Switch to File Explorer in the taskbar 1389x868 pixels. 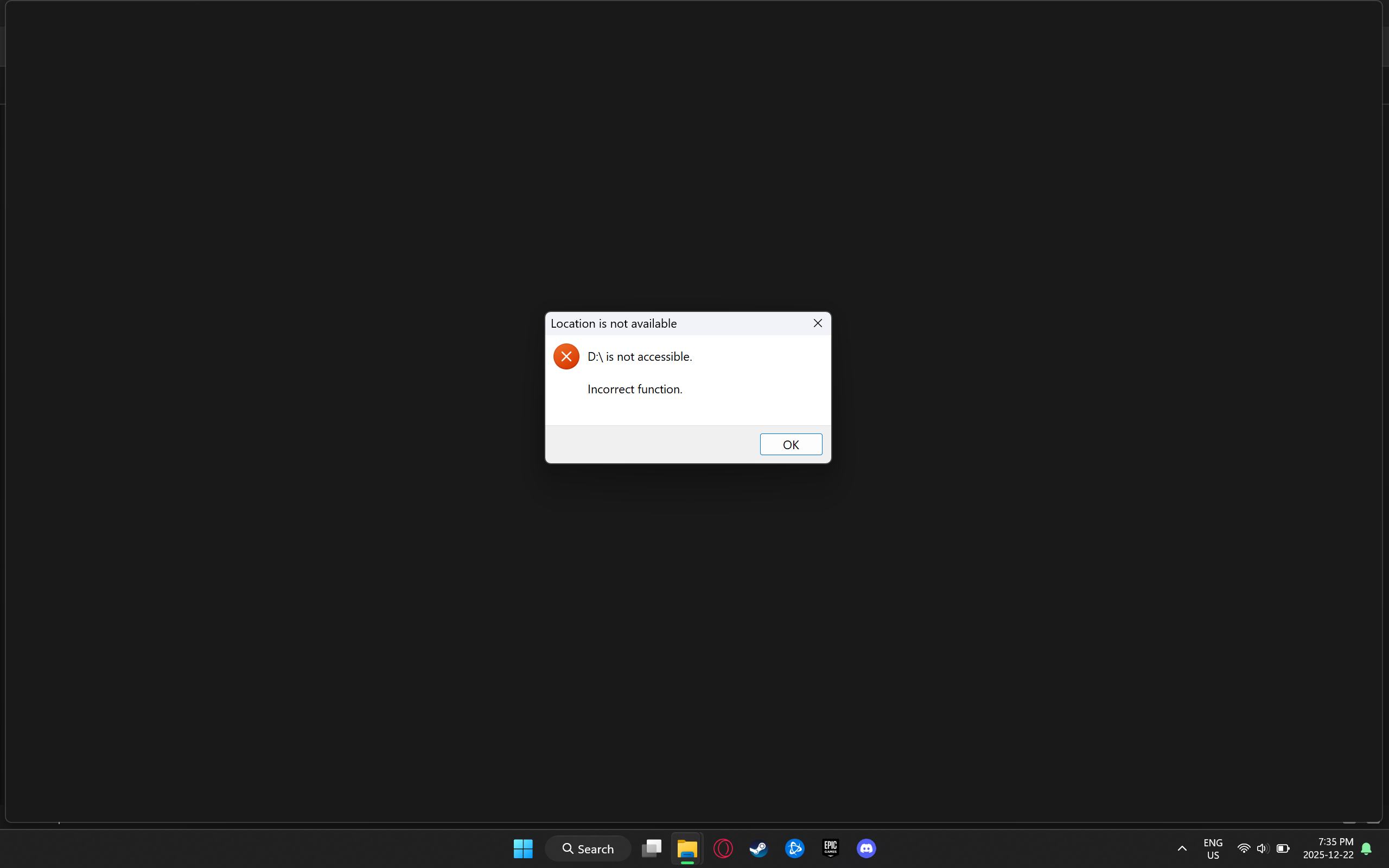pos(687,848)
